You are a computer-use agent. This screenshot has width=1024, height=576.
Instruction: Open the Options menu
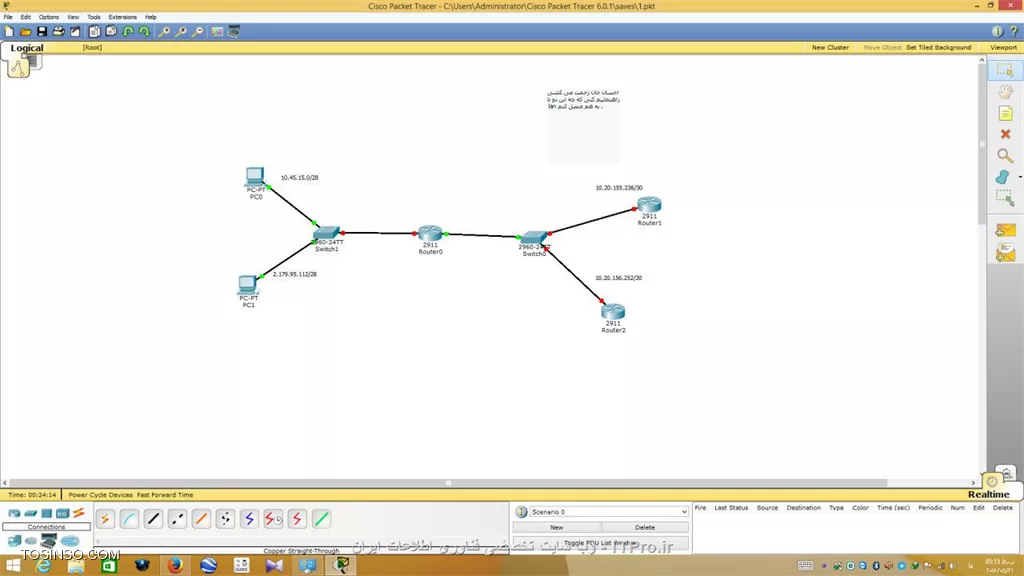[48, 17]
